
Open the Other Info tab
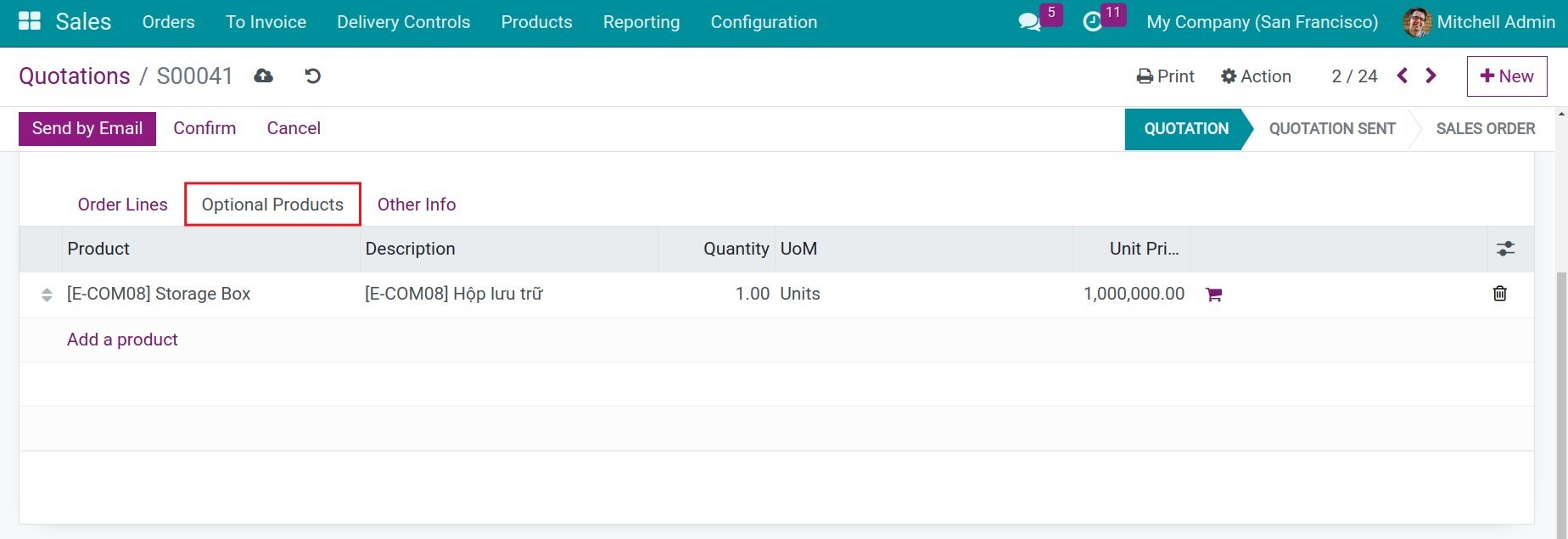[417, 205]
